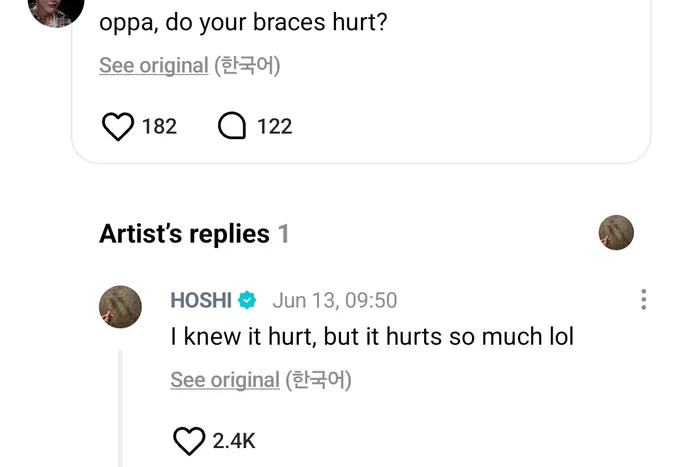Tap the (한국어) label under HOSHI's reply
Image resolution: width=680 pixels, height=467 pixels.
click(318, 380)
